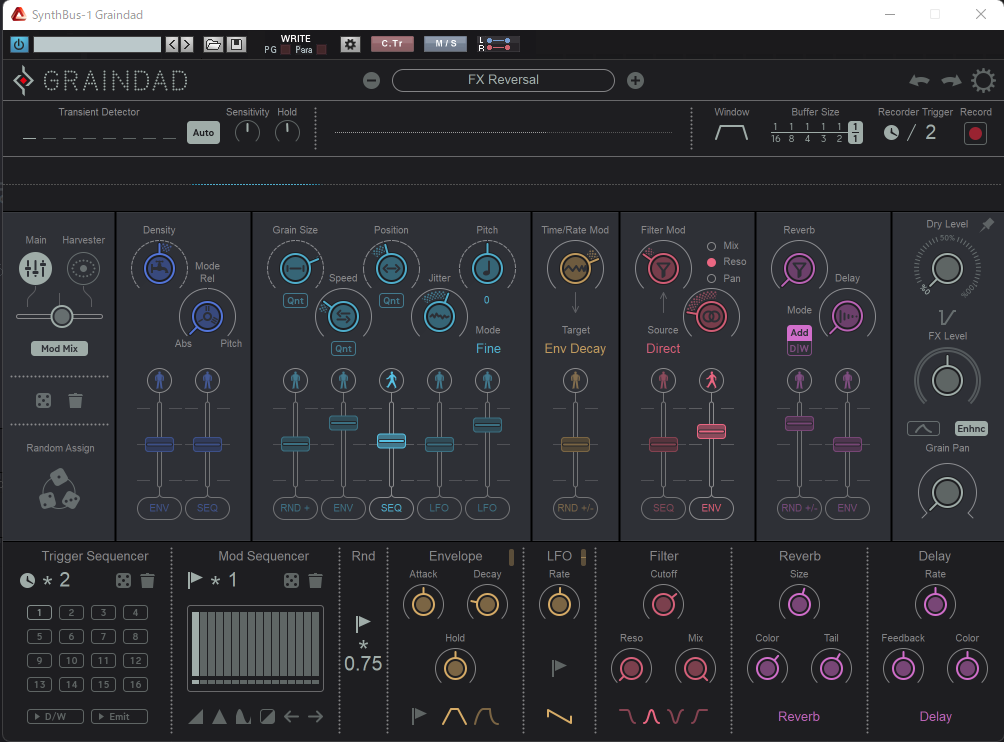Viewport: 1004px width, 742px height.
Task: Open the Direct source selector
Action: 663,348
